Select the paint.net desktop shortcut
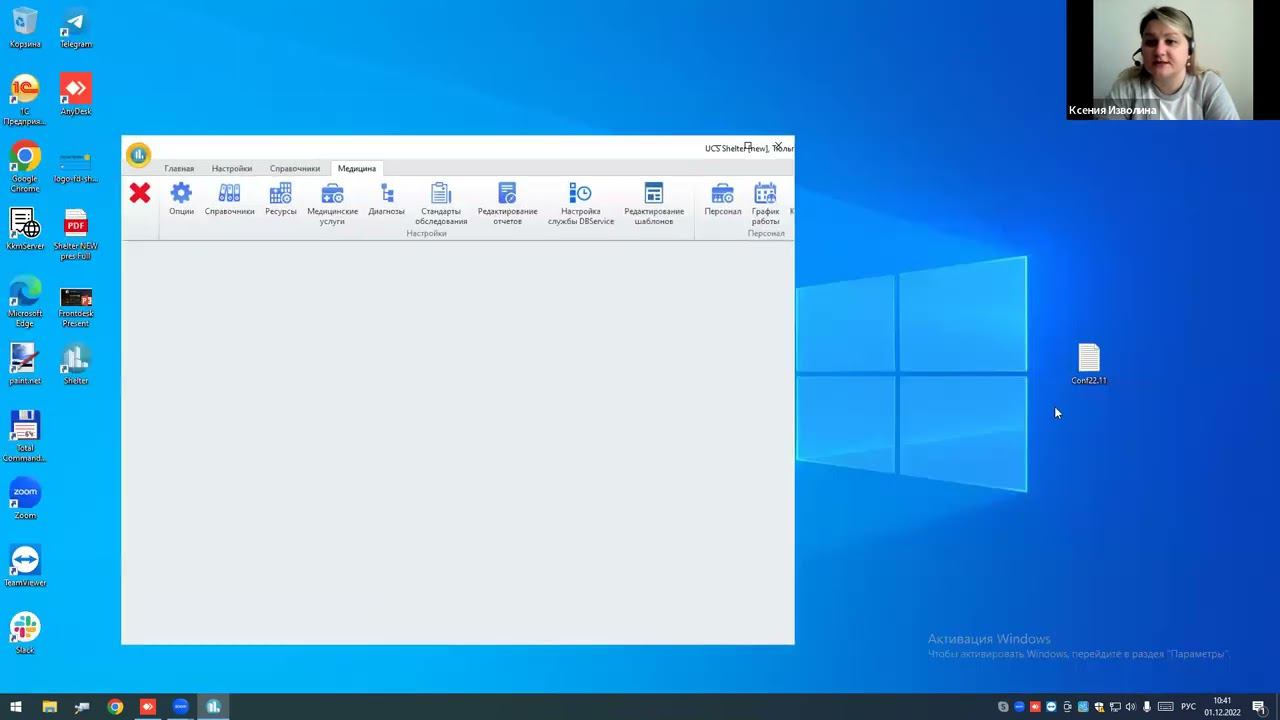 [25, 364]
